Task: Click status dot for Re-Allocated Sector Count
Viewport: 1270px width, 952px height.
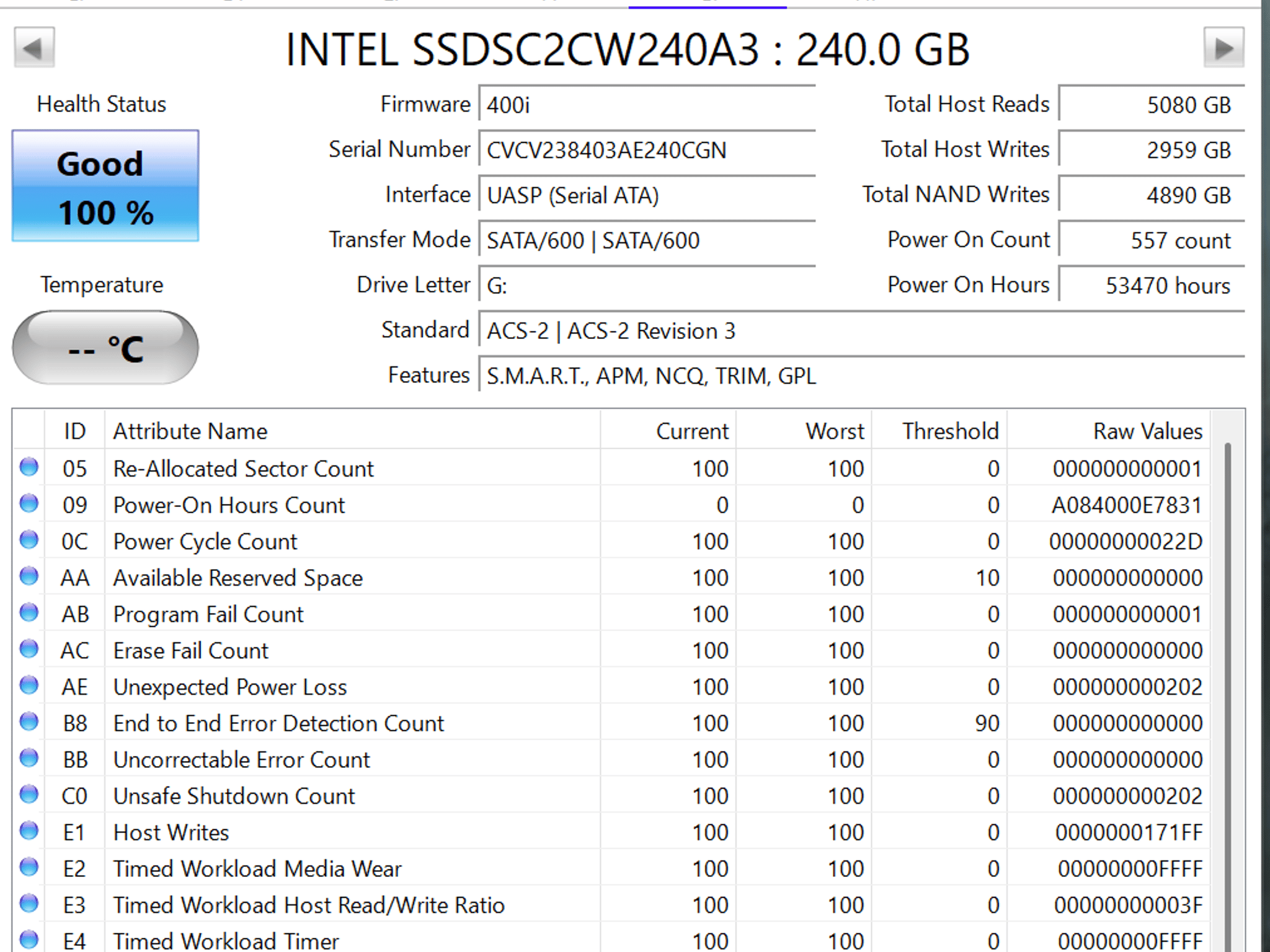Action: pyautogui.click(x=29, y=467)
